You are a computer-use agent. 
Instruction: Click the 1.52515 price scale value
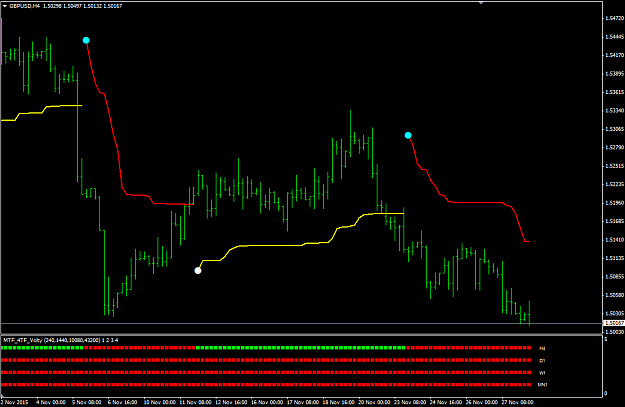pyautogui.click(x=614, y=166)
